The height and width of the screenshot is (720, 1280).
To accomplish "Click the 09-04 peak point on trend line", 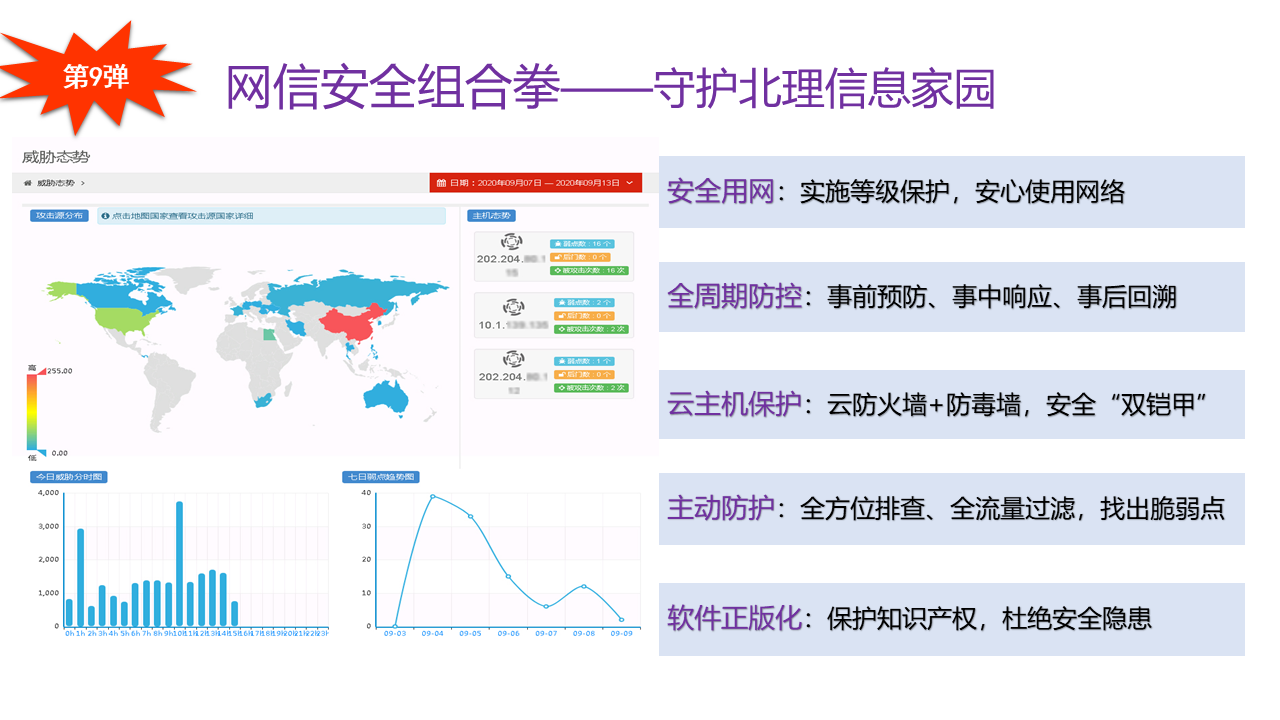I will 433,496.
